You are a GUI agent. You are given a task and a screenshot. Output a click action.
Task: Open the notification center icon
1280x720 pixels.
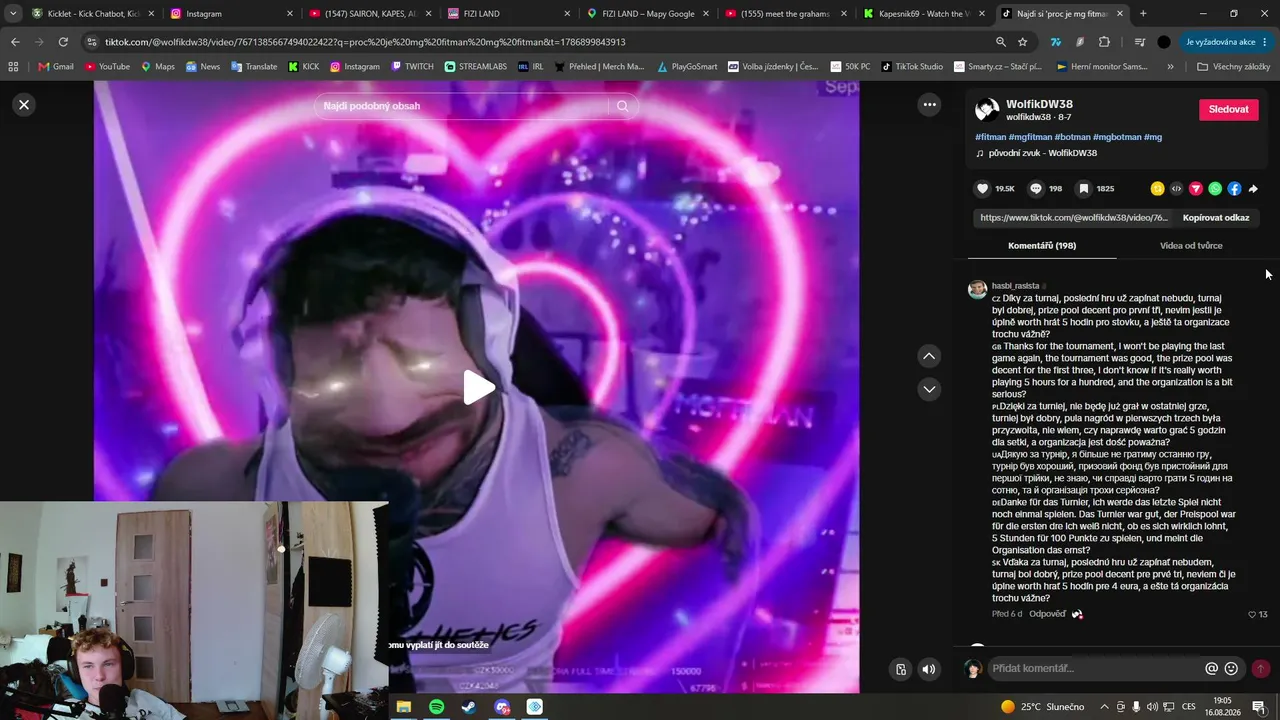[1259, 707]
